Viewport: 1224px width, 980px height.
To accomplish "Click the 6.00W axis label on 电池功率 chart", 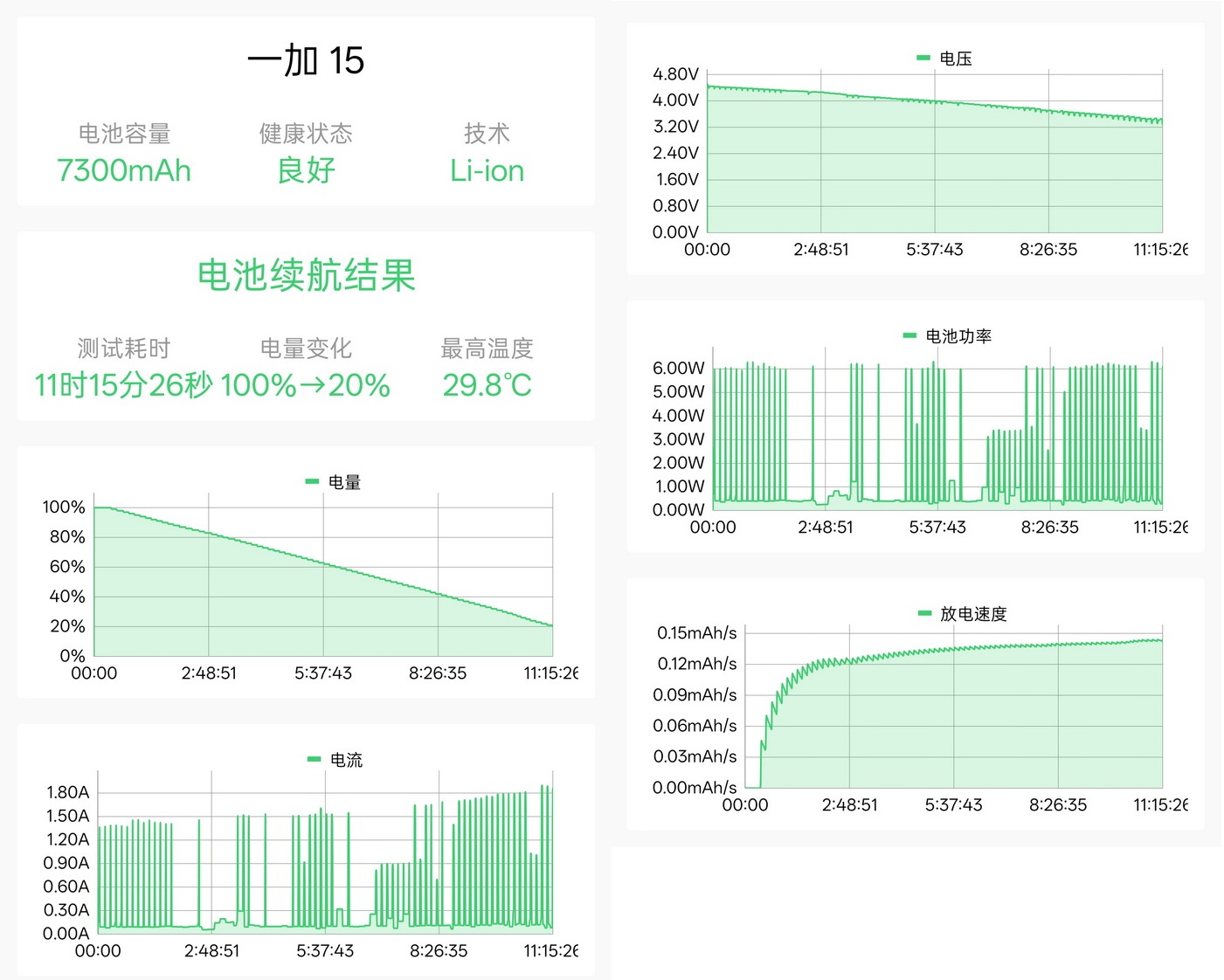I will point(678,368).
